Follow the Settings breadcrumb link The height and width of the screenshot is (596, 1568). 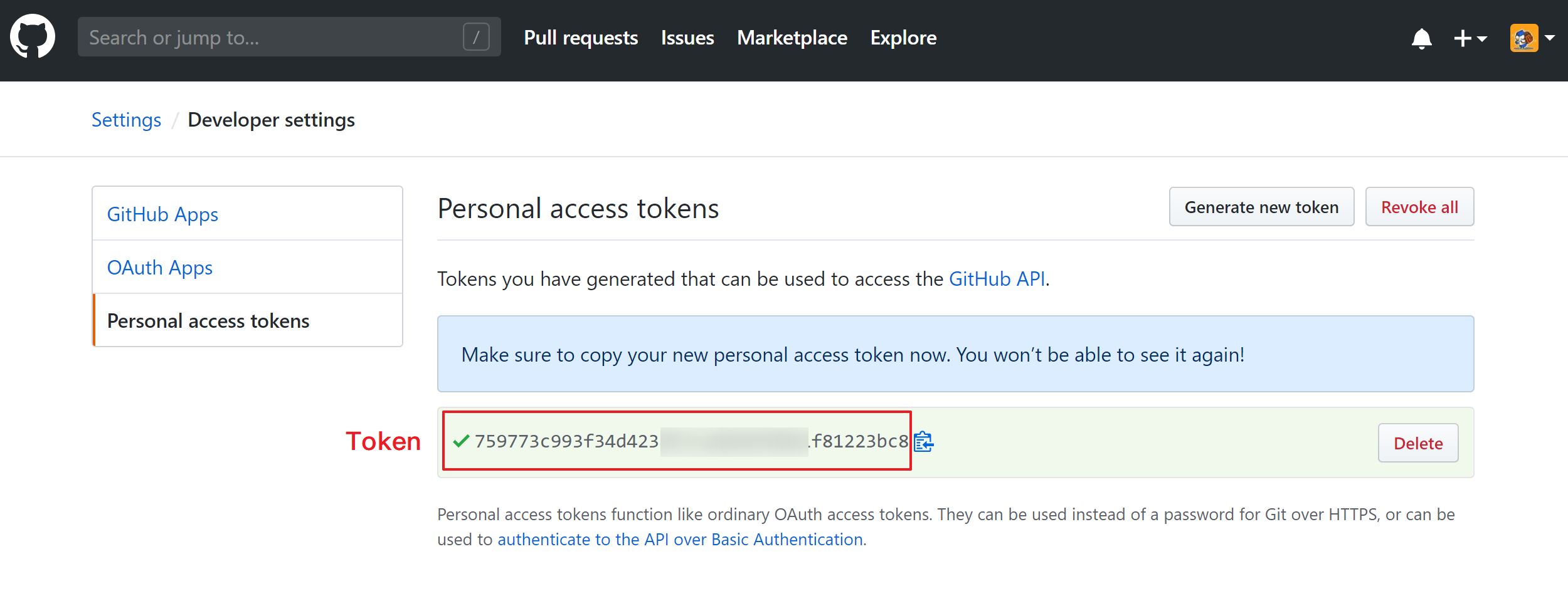126,120
